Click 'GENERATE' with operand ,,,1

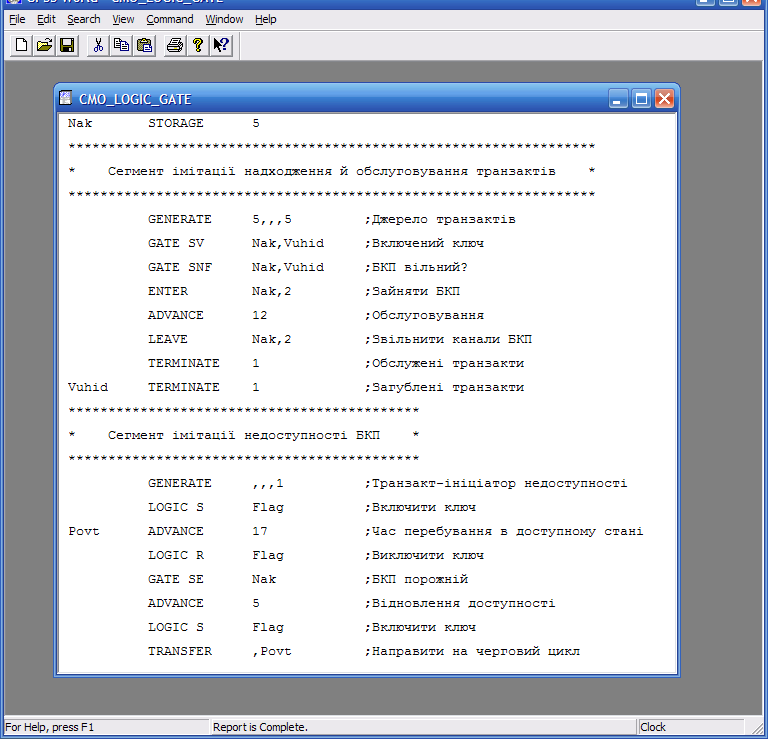pyautogui.click(x=179, y=483)
